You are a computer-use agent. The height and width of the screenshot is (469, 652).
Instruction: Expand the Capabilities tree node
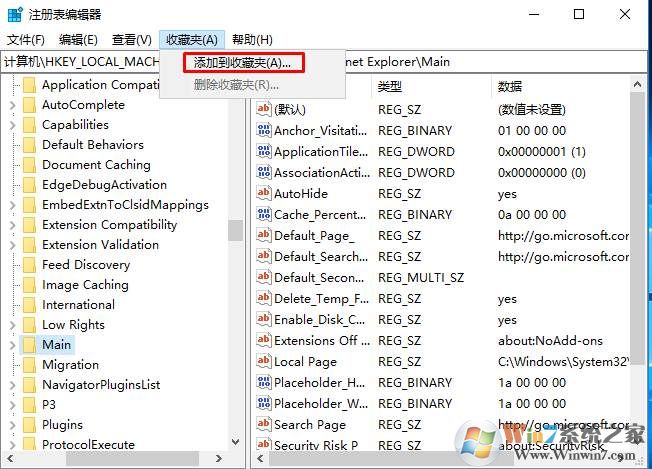12,125
